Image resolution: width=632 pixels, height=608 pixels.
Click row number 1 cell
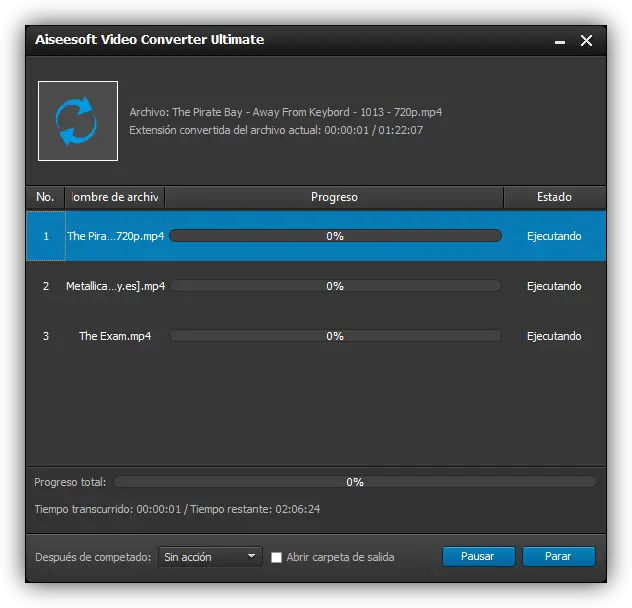(46, 236)
